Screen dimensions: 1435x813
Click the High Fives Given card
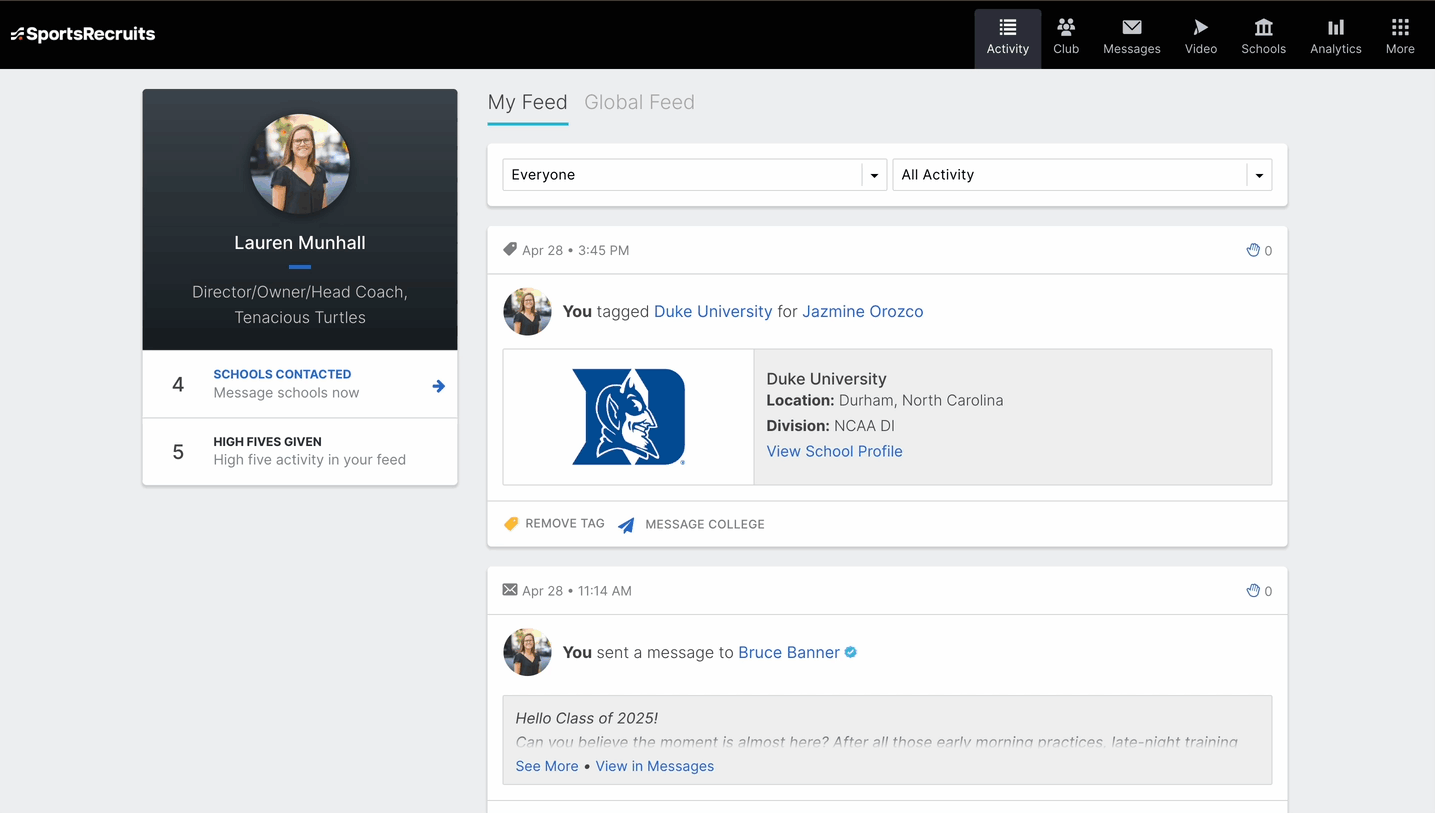[x=300, y=452]
